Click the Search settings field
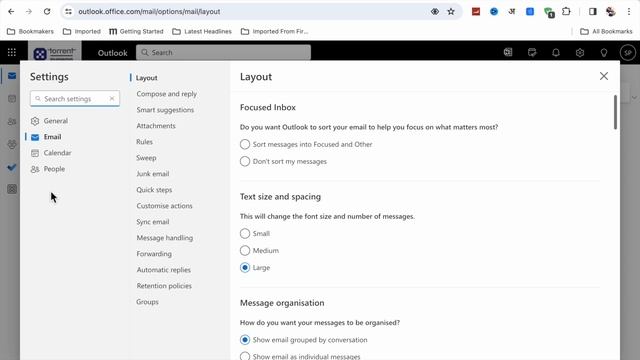The width and height of the screenshot is (640, 360). click(x=75, y=98)
